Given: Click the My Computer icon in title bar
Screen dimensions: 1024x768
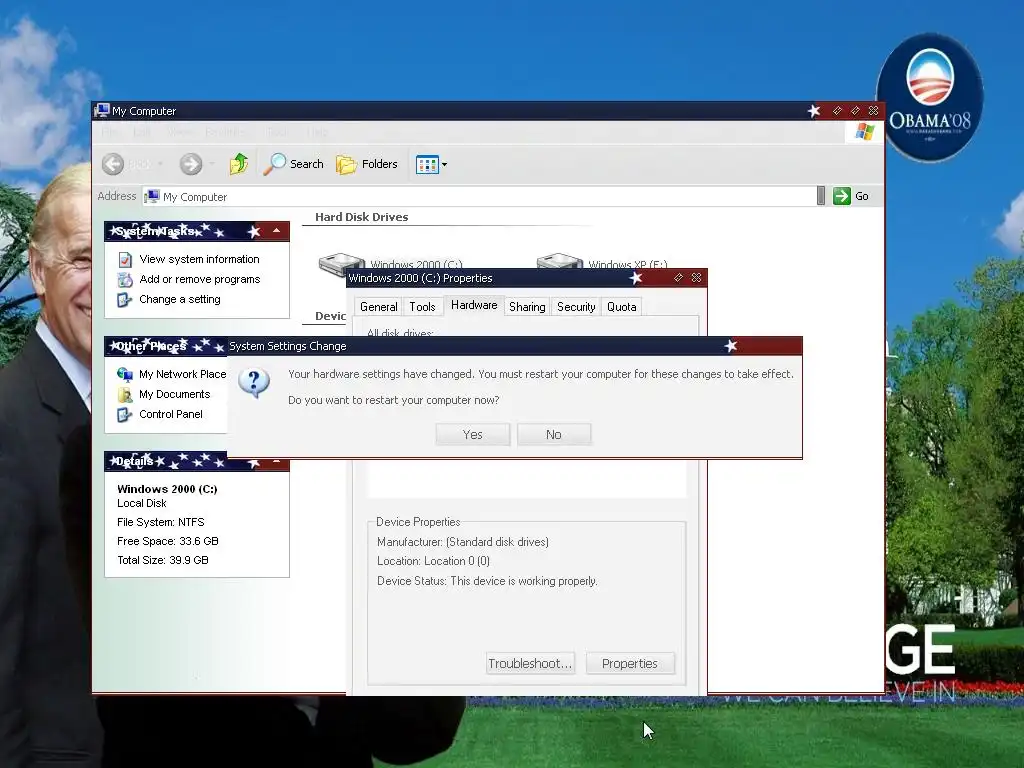Looking at the screenshot, I should (101, 110).
